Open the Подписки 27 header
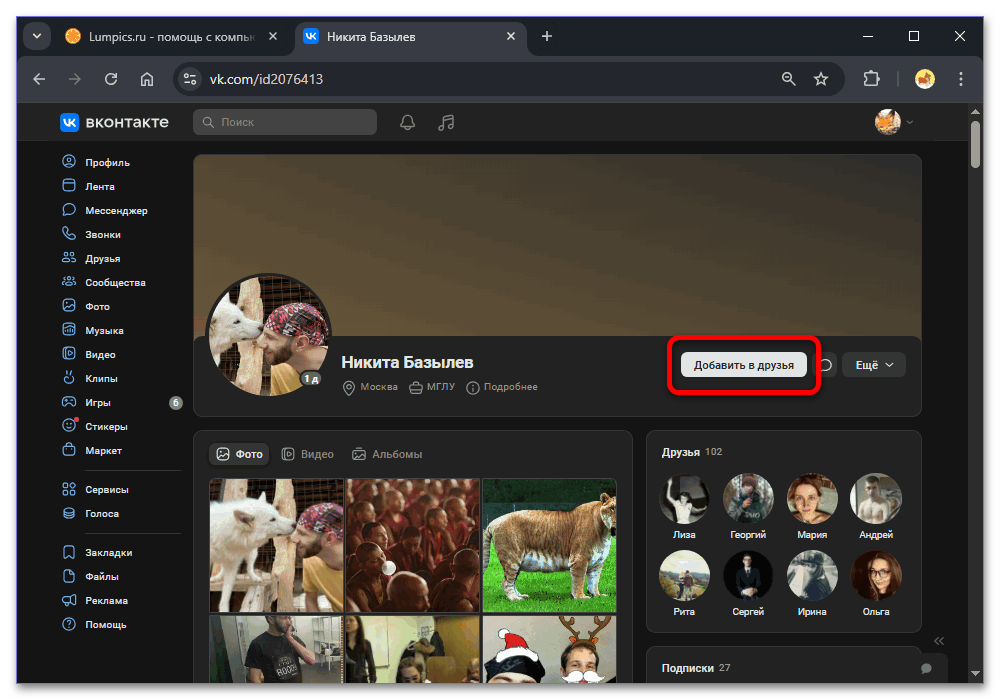The height and width of the screenshot is (700, 1000). pyautogui.click(x=696, y=668)
